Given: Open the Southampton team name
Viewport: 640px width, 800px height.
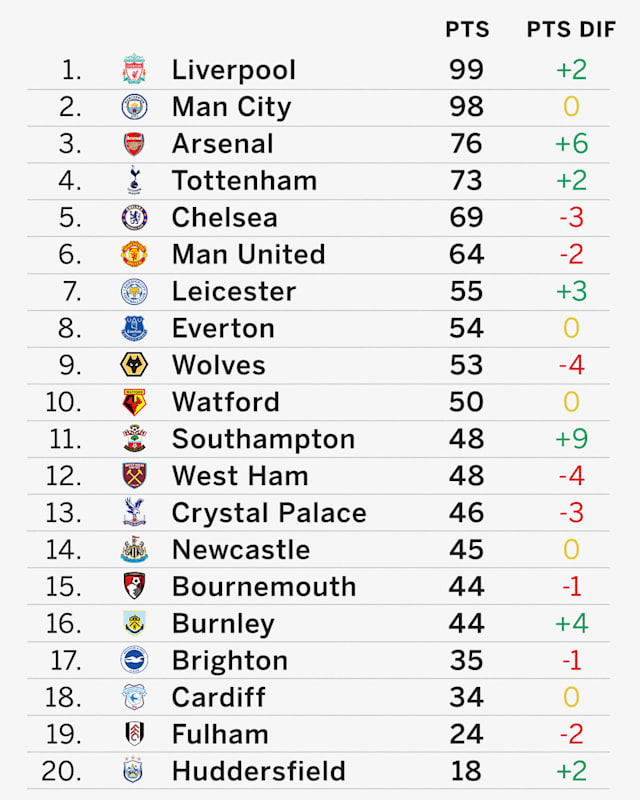Looking at the screenshot, I should (x=263, y=439).
